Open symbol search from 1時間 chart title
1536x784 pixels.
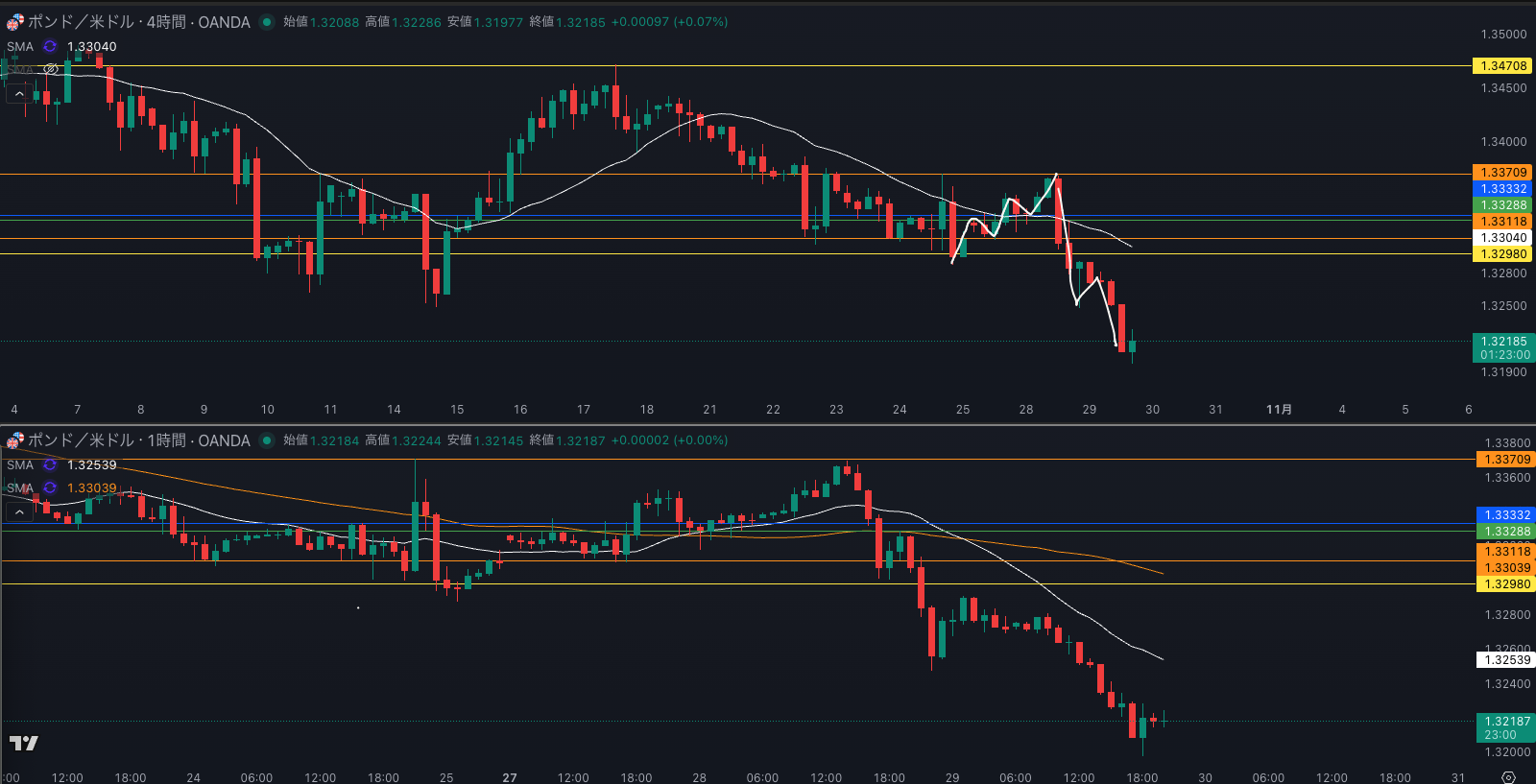pyautogui.click(x=138, y=440)
